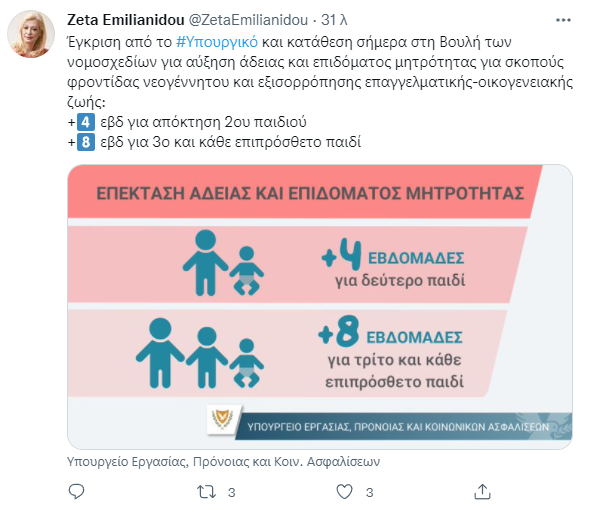Click the like count 3
Viewport: 589px width, 513px height.
[369, 492]
